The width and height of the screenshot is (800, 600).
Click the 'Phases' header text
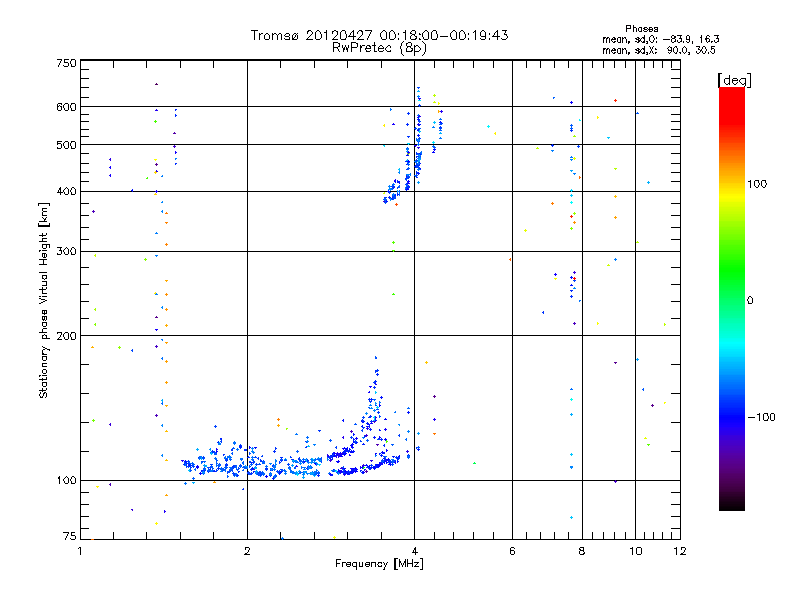click(x=641, y=29)
